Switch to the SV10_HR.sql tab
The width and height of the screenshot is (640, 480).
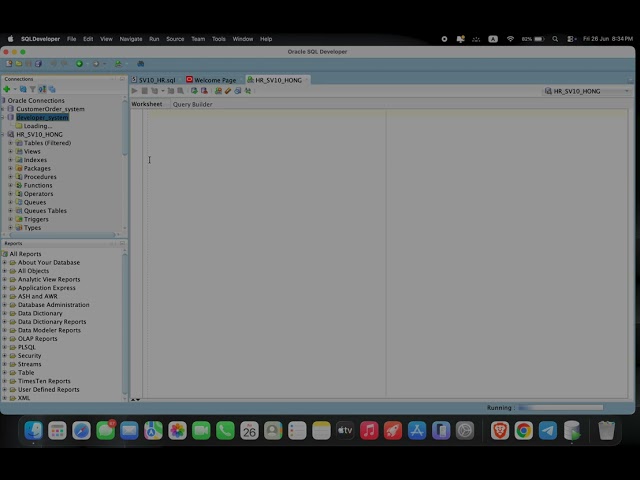pos(157,80)
